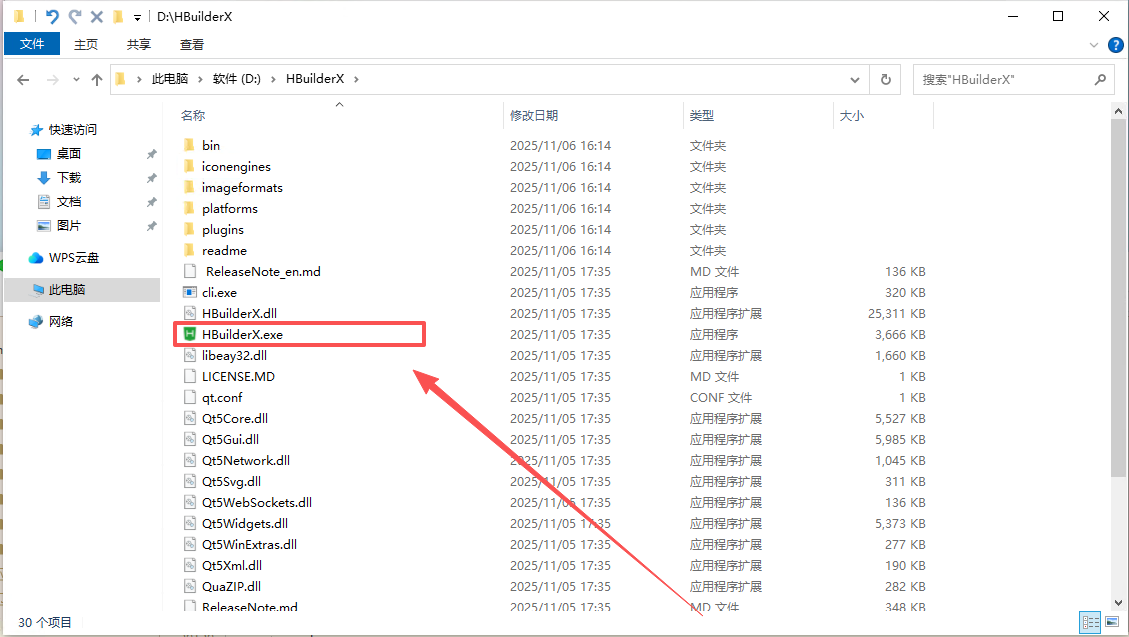The height and width of the screenshot is (637, 1129).
Task: Open the 文件 menu tab
Action: click(x=32, y=44)
